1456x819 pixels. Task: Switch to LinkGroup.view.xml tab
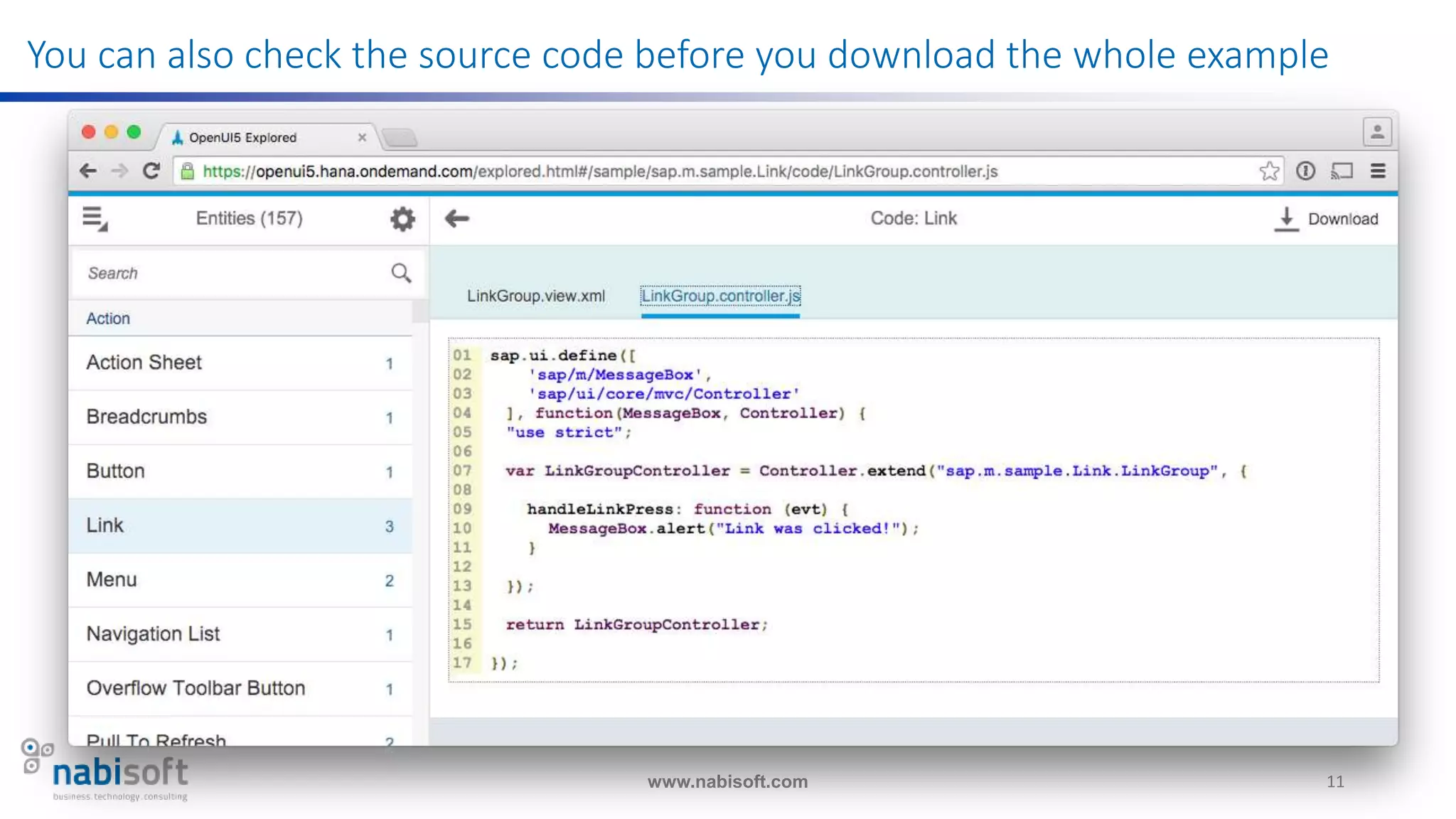536,296
